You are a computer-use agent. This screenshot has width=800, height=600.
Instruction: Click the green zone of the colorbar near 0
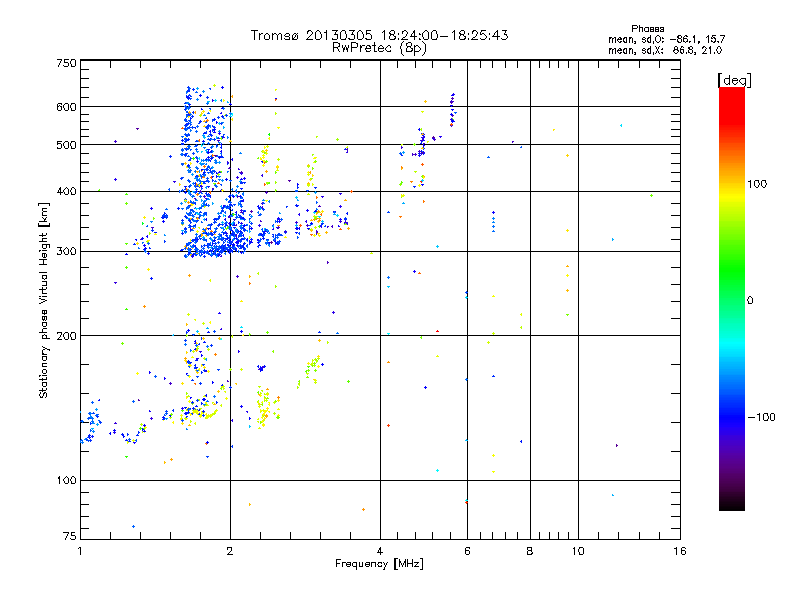(x=732, y=286)
